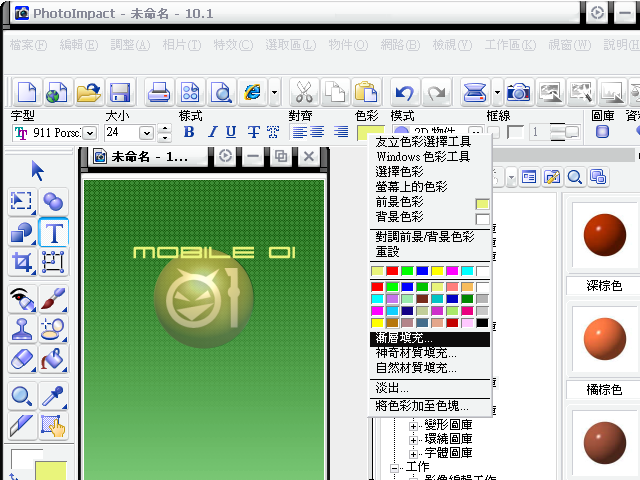Click the Print icon
Viewport: 640px width, 480px height.
point(159,92)
